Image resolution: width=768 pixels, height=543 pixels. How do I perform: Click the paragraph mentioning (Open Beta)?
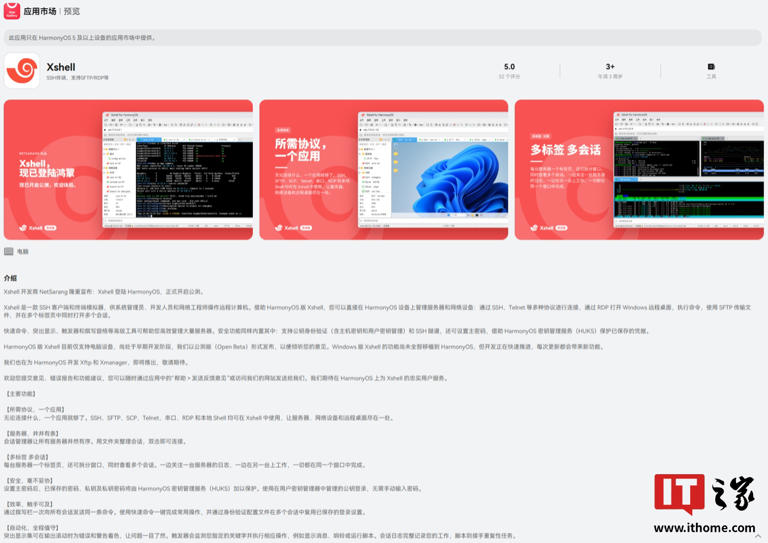(305, 347)
